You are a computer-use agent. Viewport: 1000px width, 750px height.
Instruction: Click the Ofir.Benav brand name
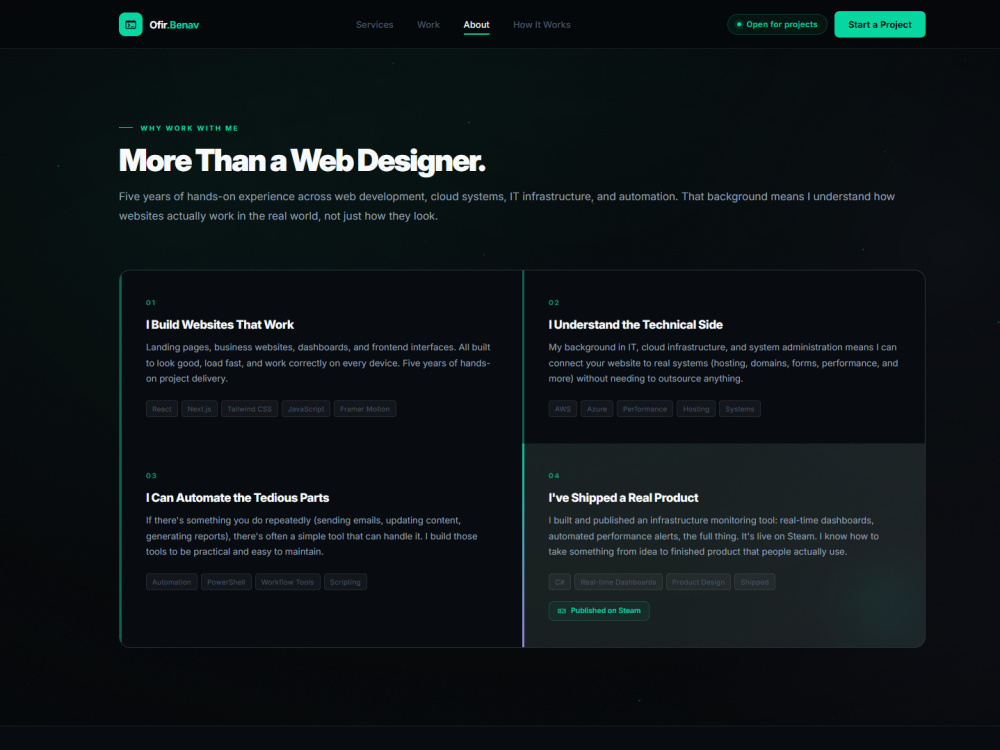(x=174, y=25)
